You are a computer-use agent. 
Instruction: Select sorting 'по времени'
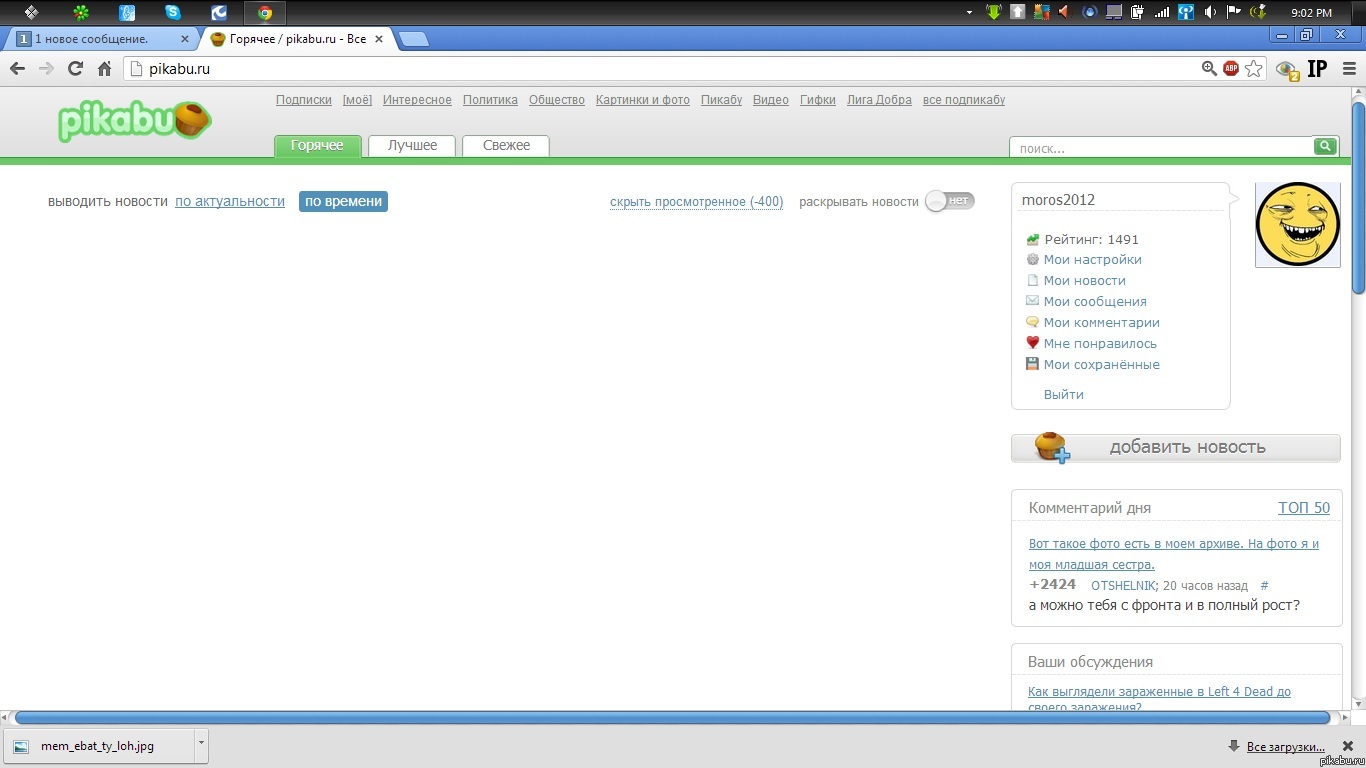pyautogui.click(x=343, y=201)
